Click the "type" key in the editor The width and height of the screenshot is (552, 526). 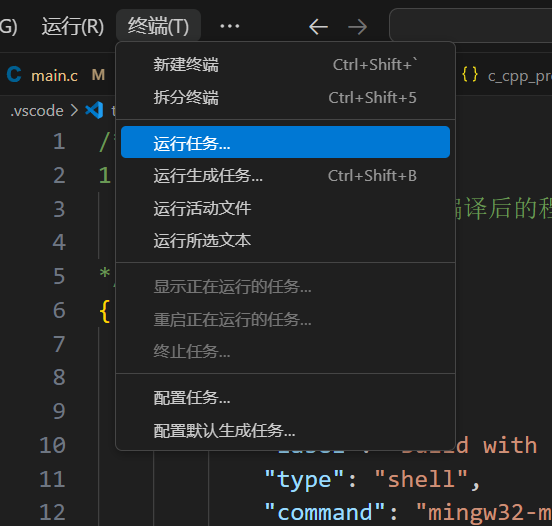click(304, 479)
